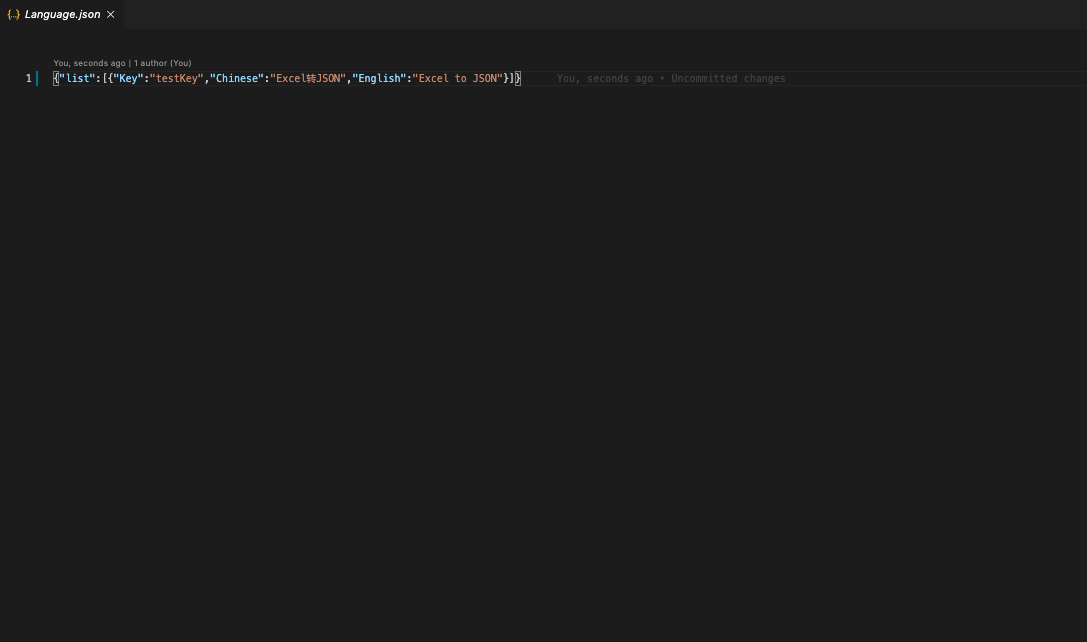Select the "Chinese" property name
Screen dimensions: 1087x642
click(237, 78)
